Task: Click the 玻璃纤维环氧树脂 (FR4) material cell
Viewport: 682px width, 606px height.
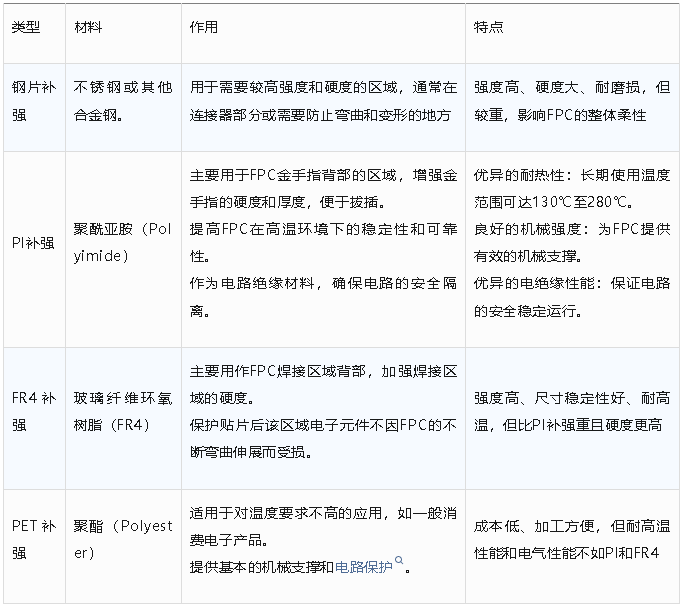Action: pyautogui.click(x=122, y=411)
